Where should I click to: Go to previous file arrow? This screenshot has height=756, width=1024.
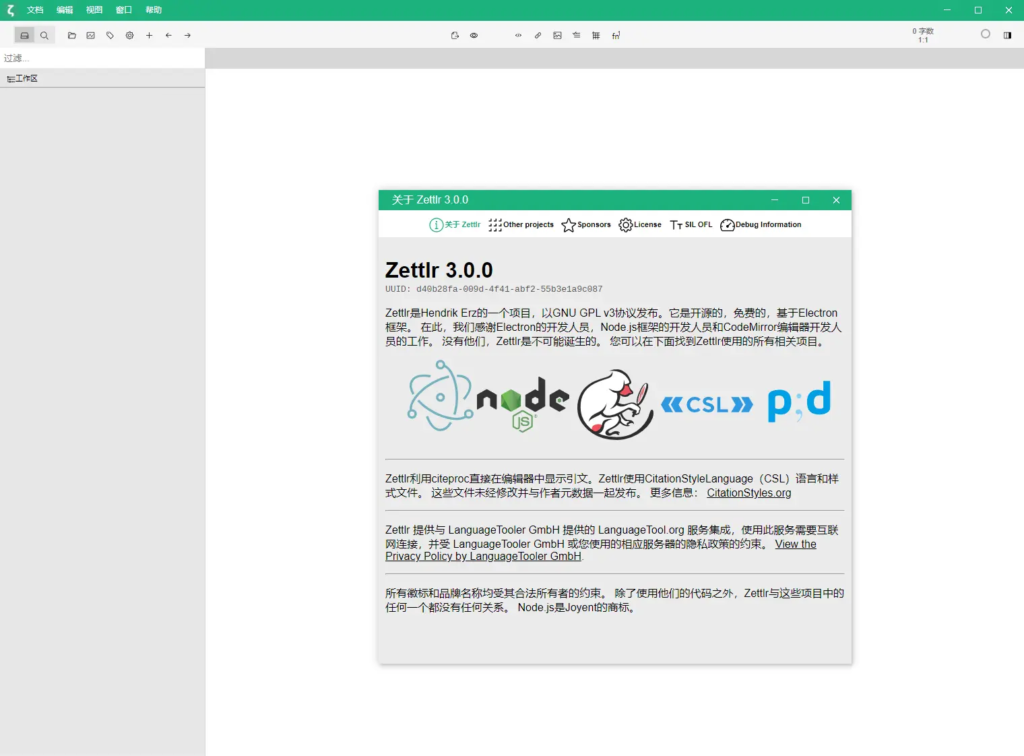point(168,35)
